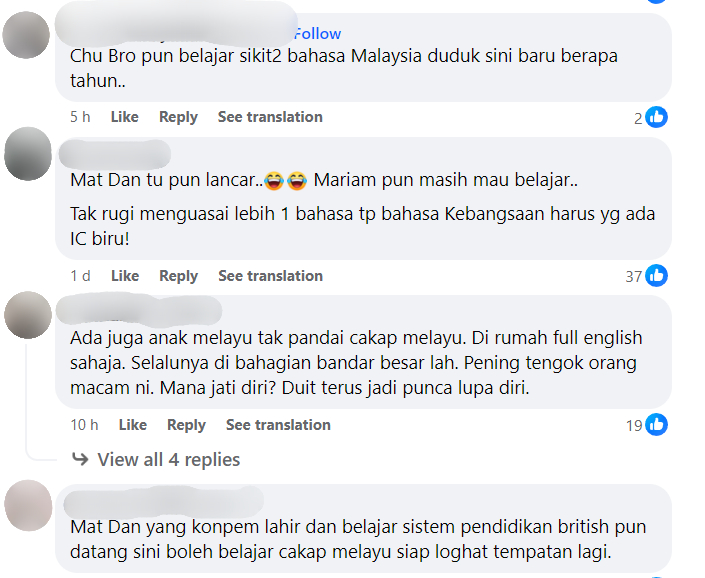See translation of the 1 d comment

(270, 276)
